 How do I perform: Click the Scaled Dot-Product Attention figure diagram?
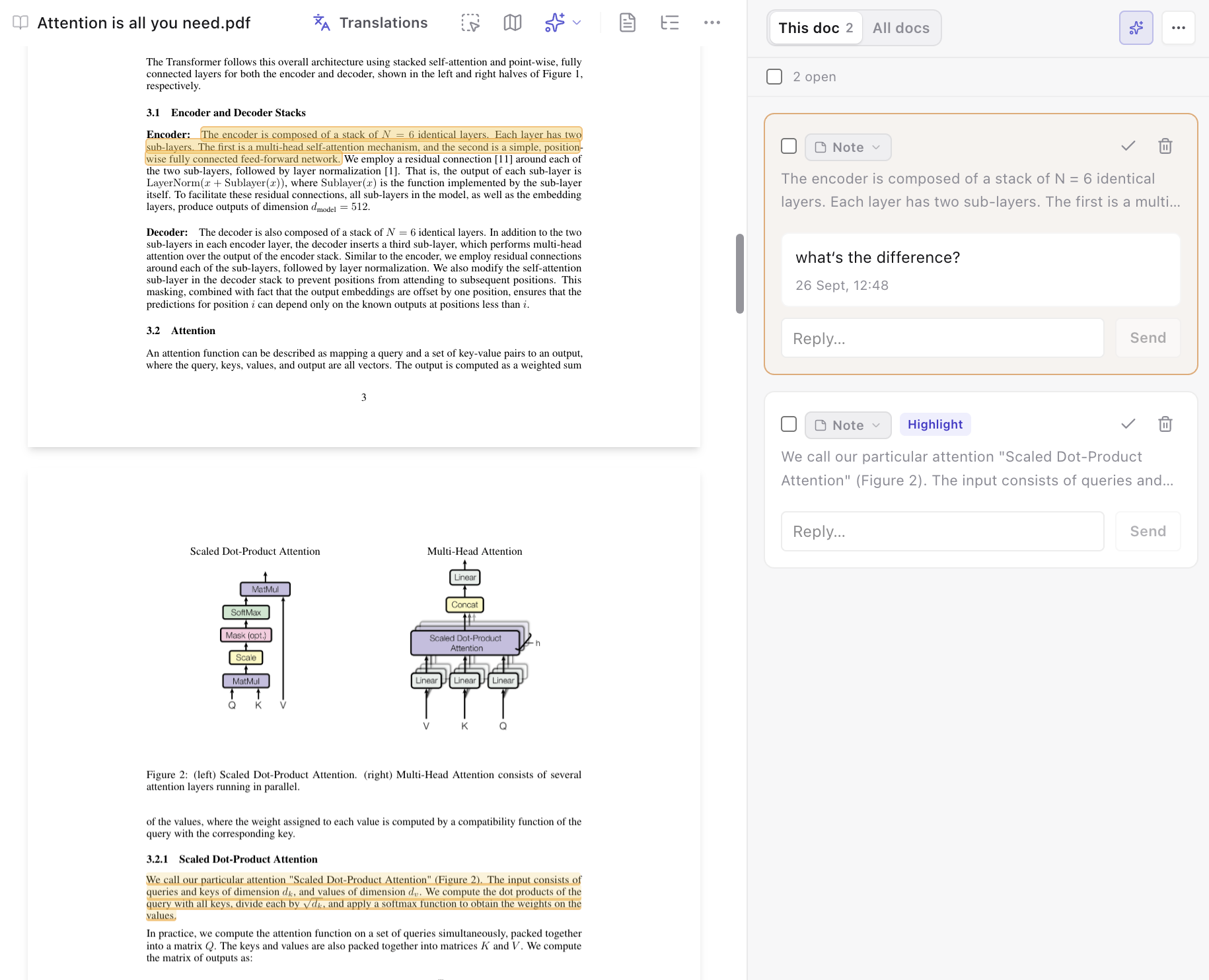[256, 641]
